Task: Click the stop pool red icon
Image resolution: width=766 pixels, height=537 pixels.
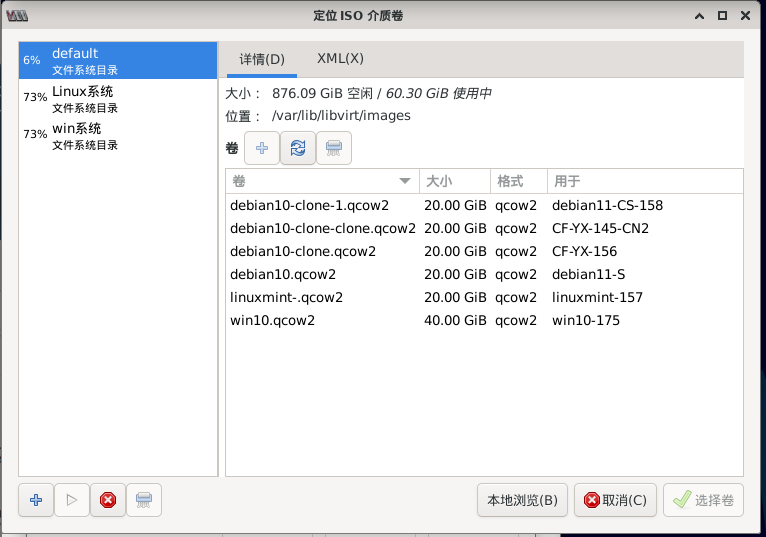Action: coord(108,500)
